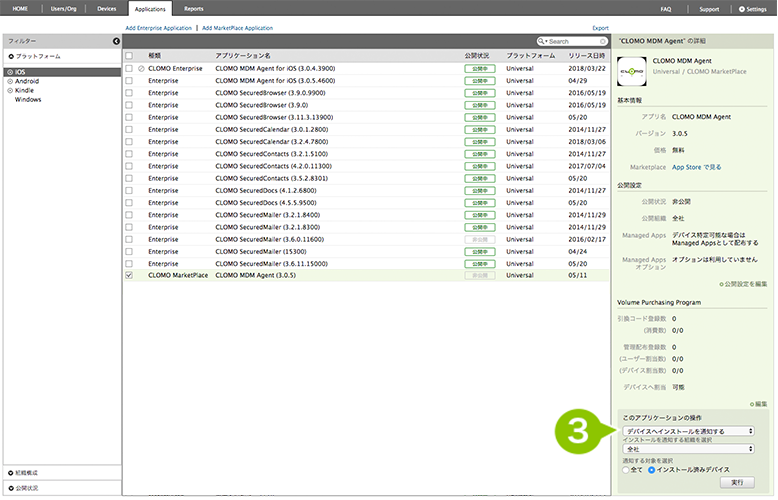Open the Applications tab

tap(150, 9)
